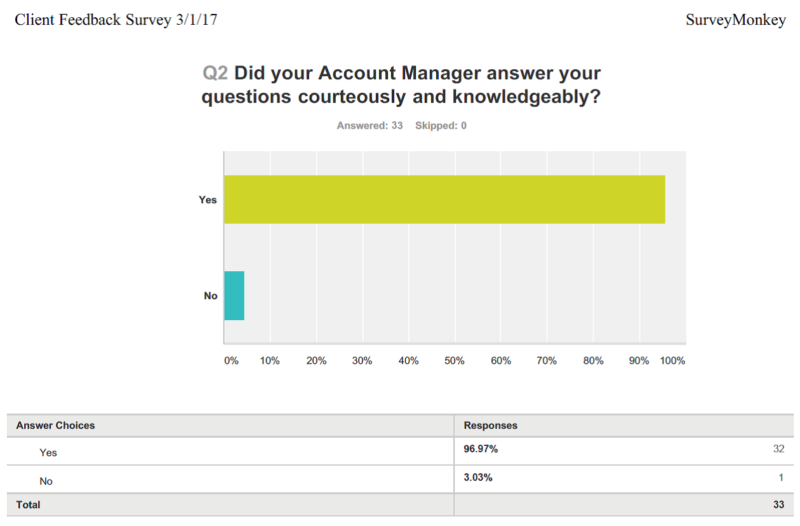The height and width of the screenshot is (526, 800).
Task: Click the Client Feedback Survey 3/1/17 title
Action: [116, 20]
